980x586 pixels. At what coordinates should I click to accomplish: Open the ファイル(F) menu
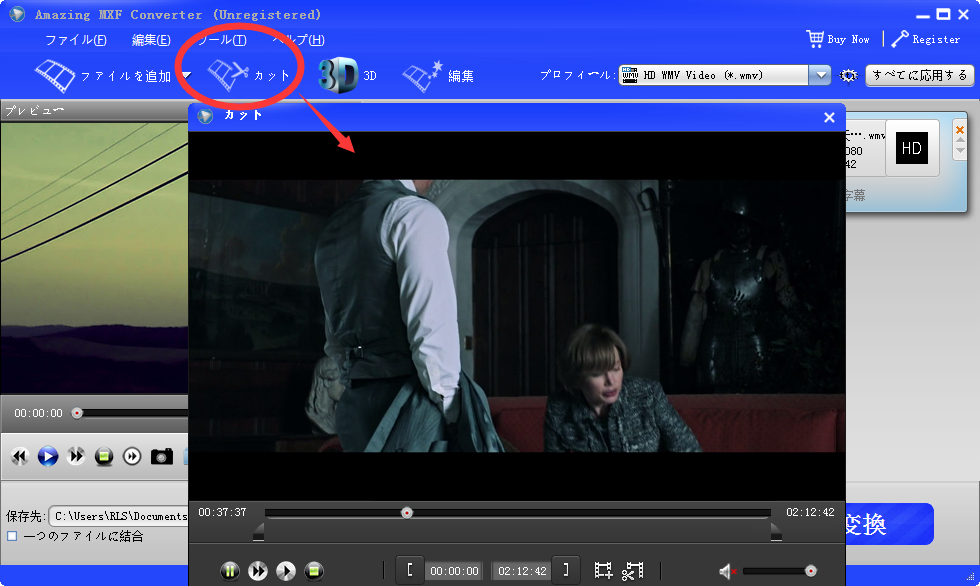point(76,40)
